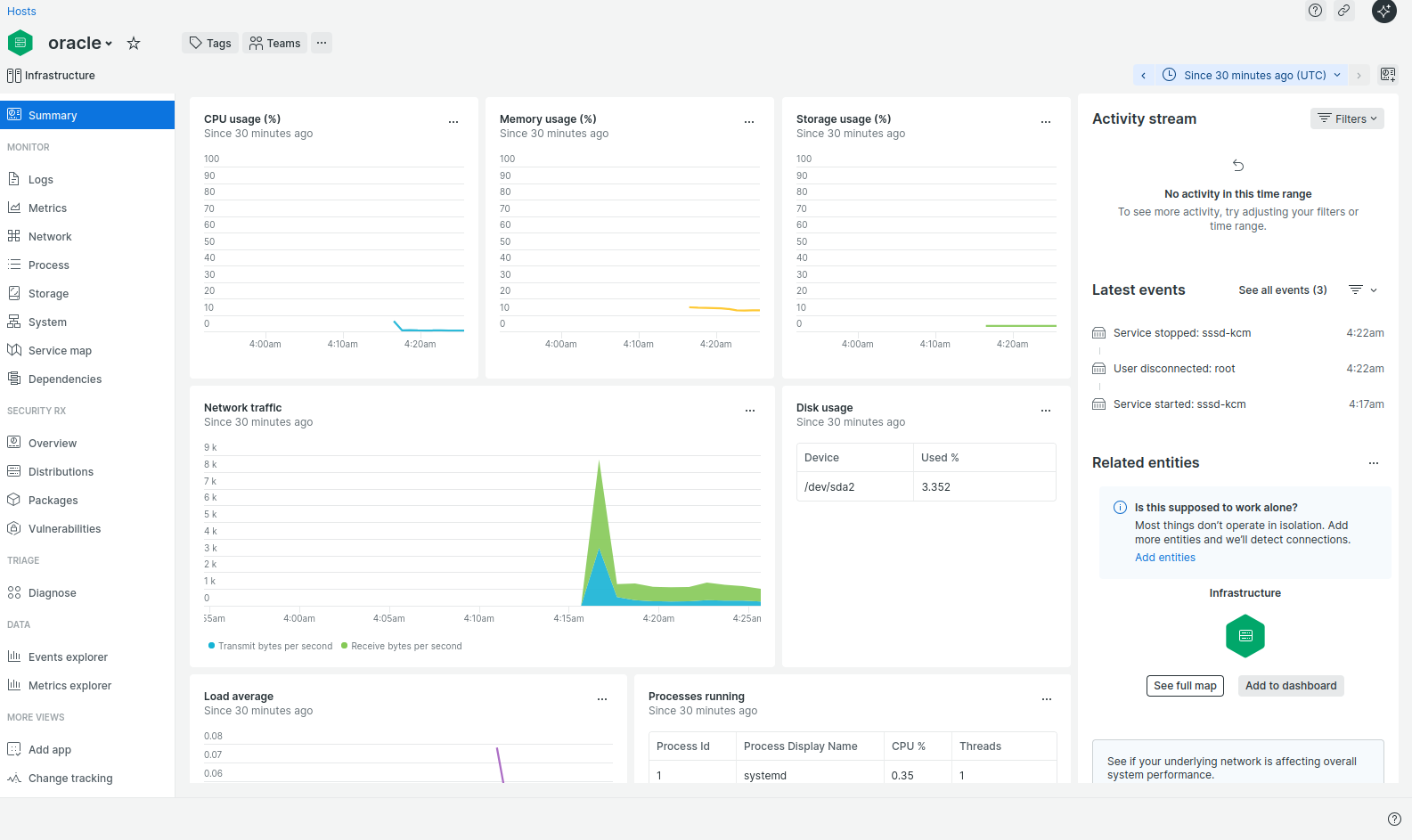Expand Activity stream Filters dropdown

tap(1346, 118)
